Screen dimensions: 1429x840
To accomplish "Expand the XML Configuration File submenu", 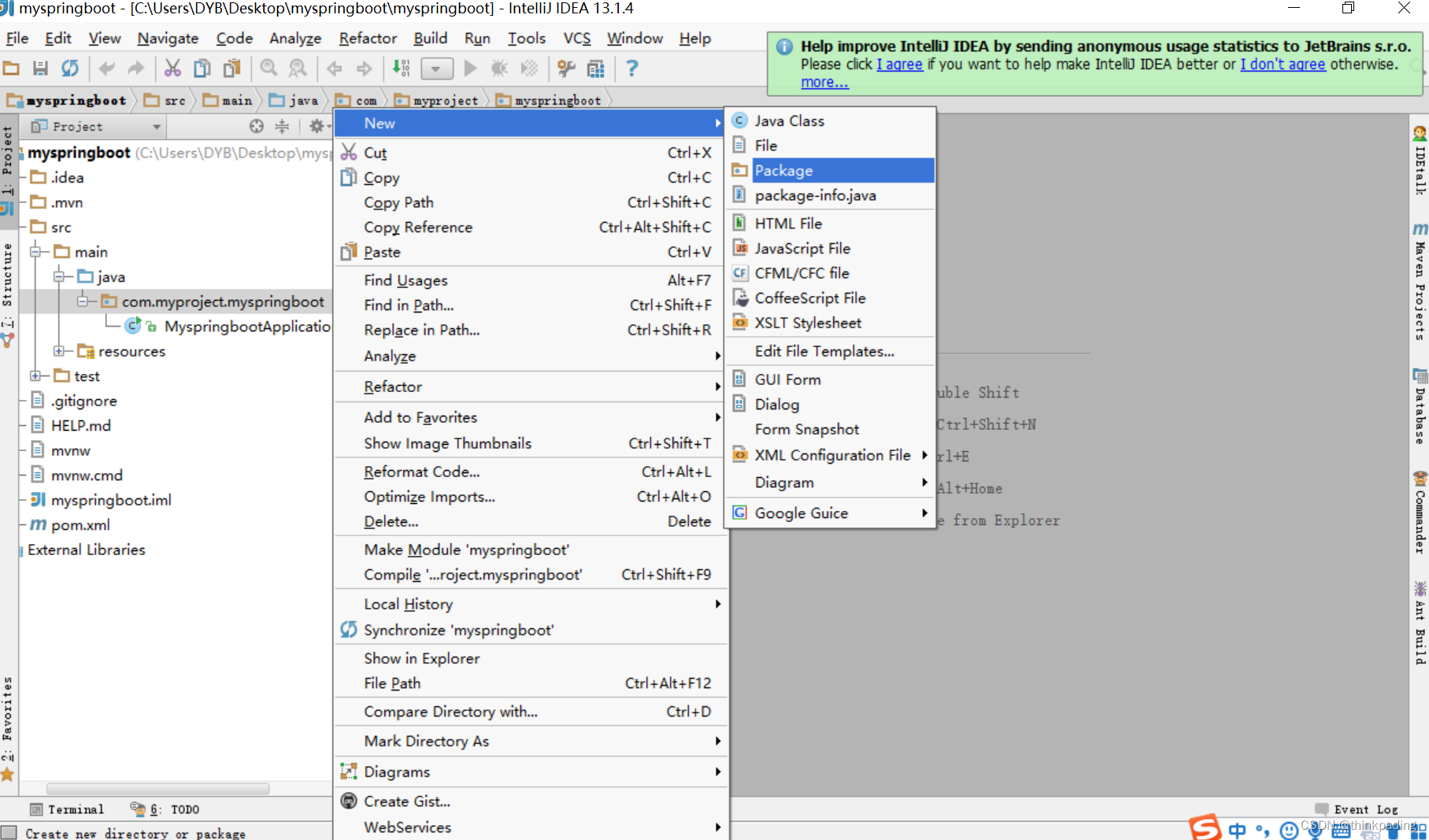I will pos(830,455).
